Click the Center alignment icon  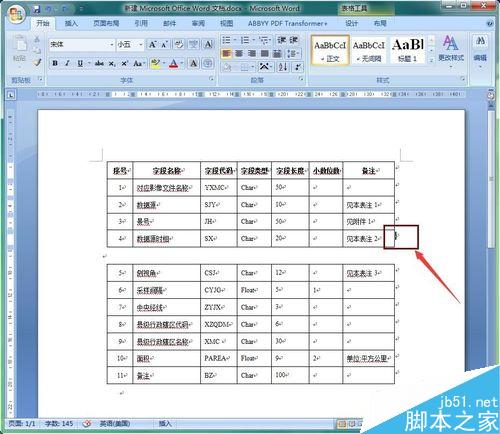click(x=239, y=53)
